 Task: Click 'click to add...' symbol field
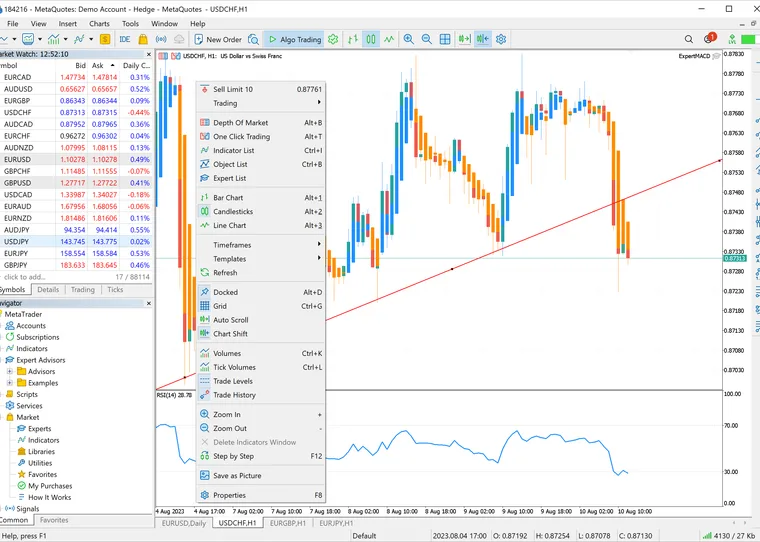pos(24,277)
